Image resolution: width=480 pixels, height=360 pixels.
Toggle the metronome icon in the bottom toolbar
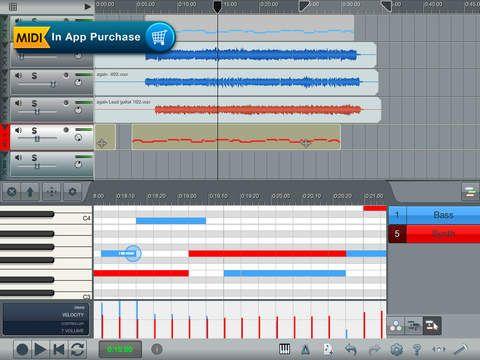(305, 349)
